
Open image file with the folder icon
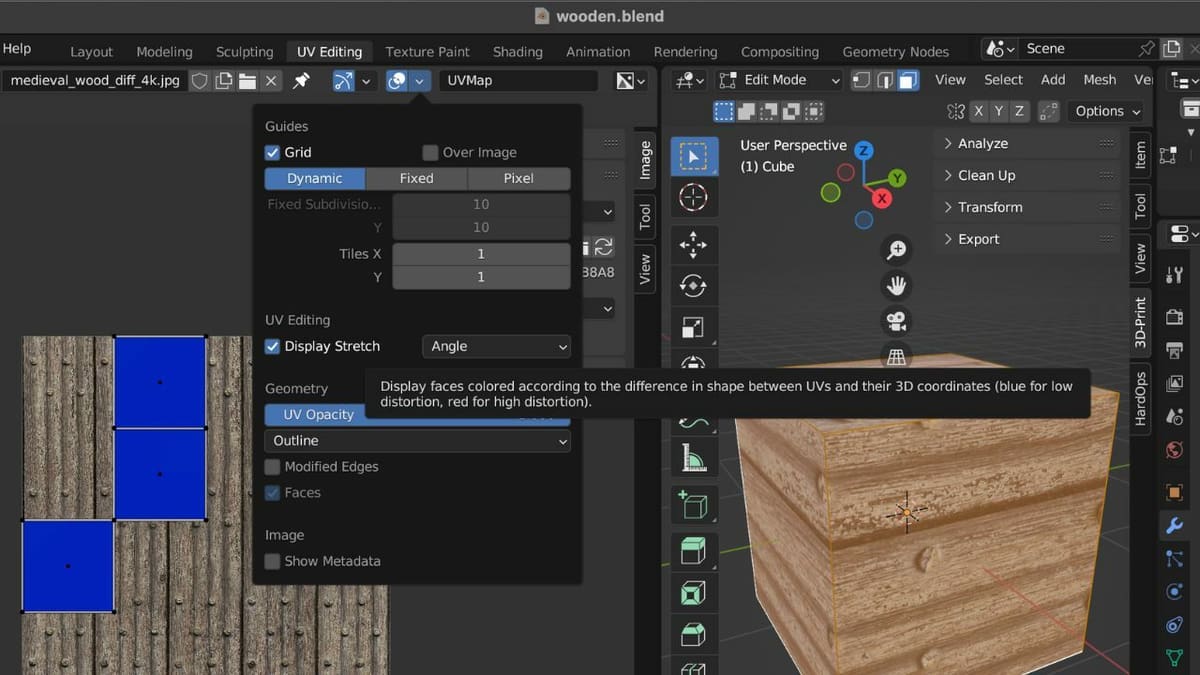coord(247,81)
